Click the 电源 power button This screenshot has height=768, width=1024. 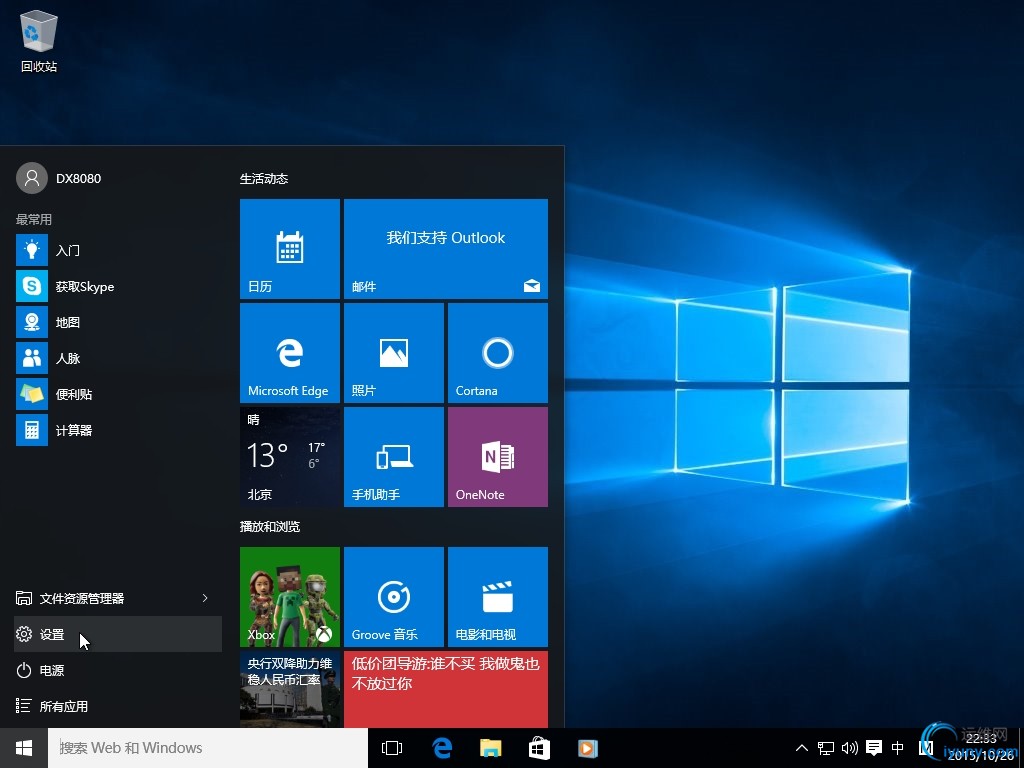tap(52, 670)
